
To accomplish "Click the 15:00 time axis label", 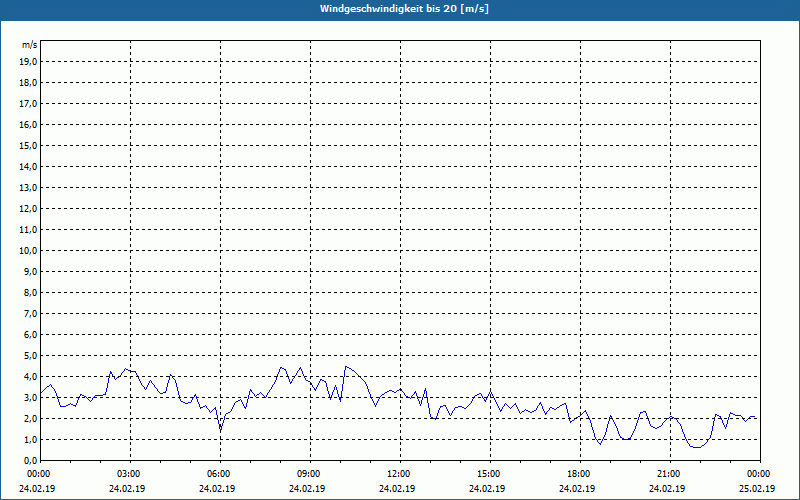I will pos(488,474).
